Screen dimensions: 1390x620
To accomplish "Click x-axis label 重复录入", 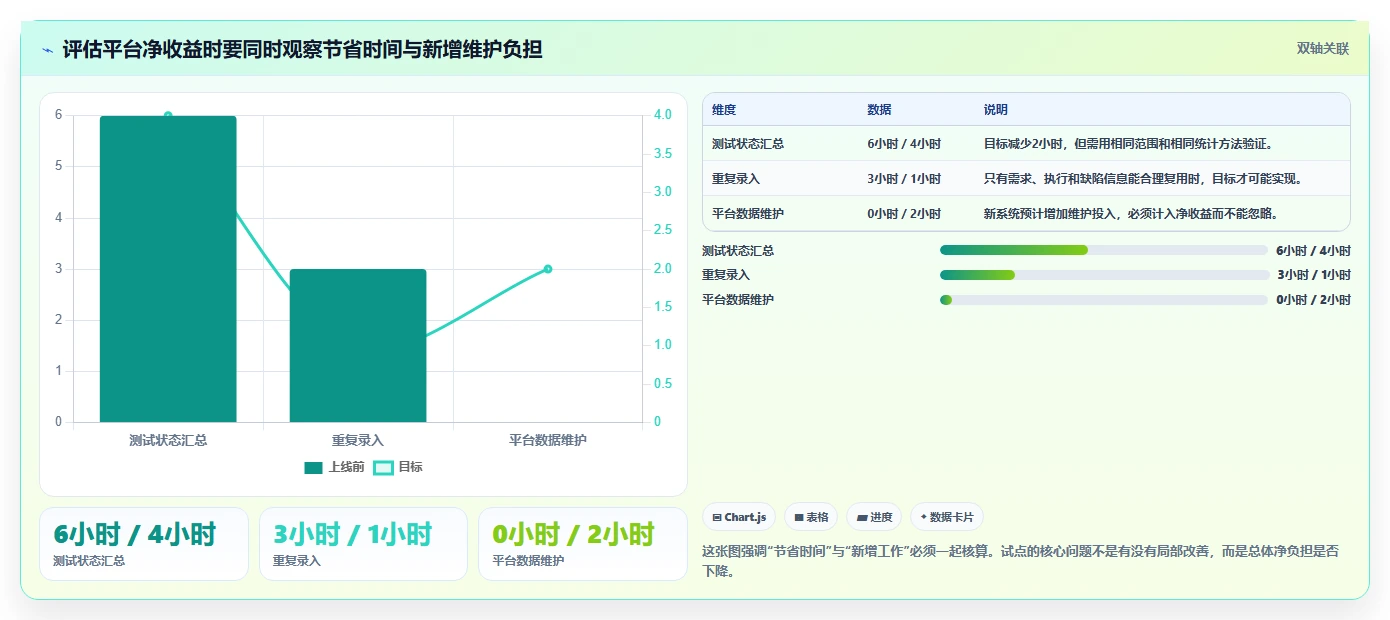I will pyautogui.click(x=358, y=440).
